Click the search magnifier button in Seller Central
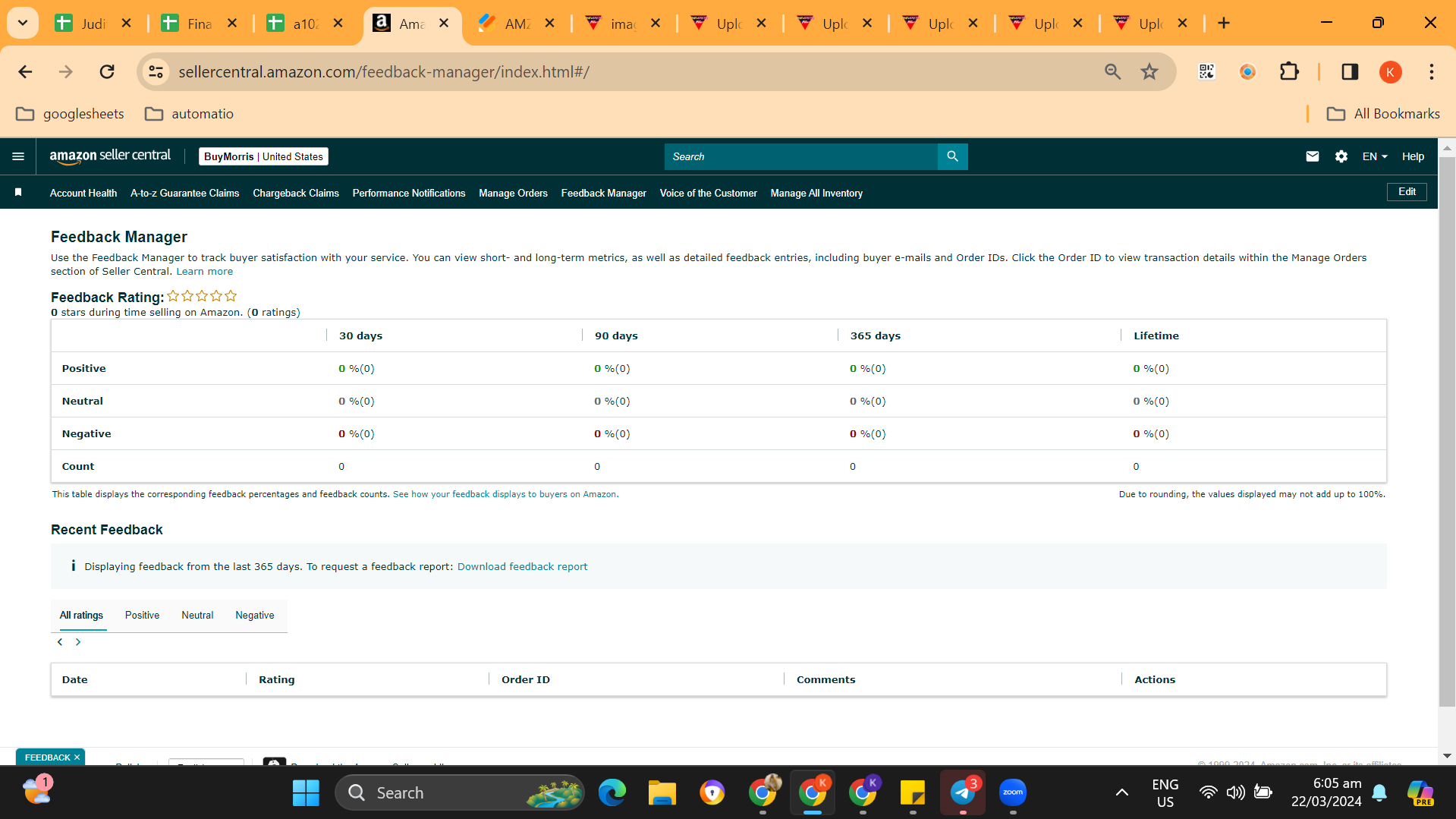1456x819 pixels. point(952,156)
